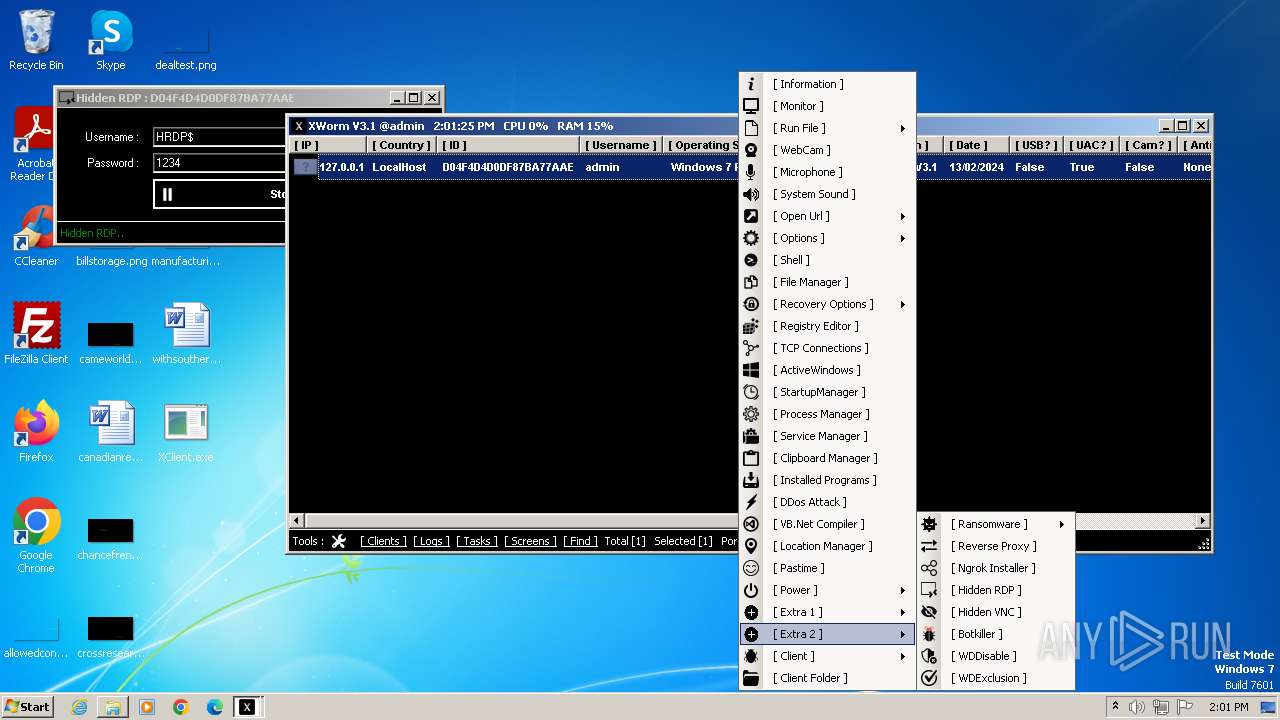Viewport: 1280px width, 720px height.
Task: Click the Location Manager pin icon
Action: (x=751, y=546)
